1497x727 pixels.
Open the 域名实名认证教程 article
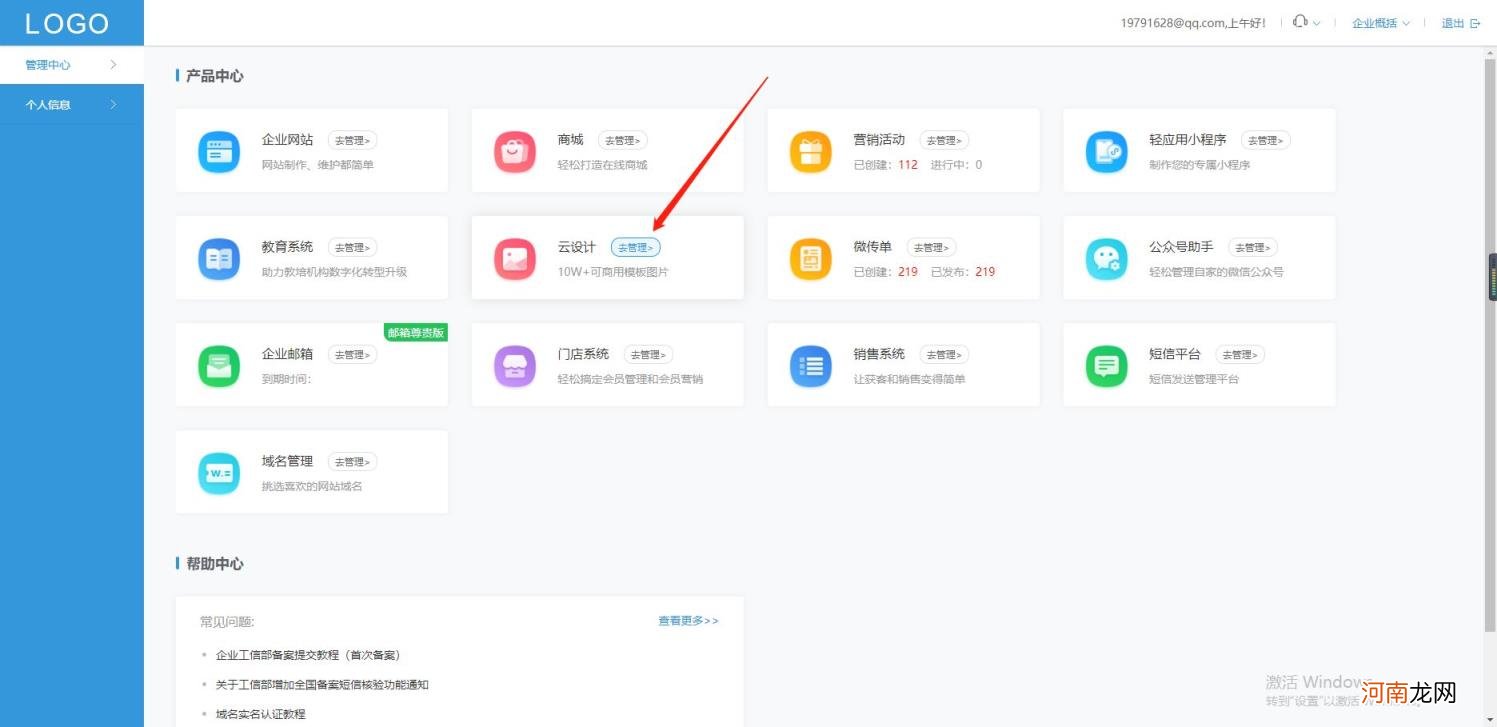click(261, 714)
